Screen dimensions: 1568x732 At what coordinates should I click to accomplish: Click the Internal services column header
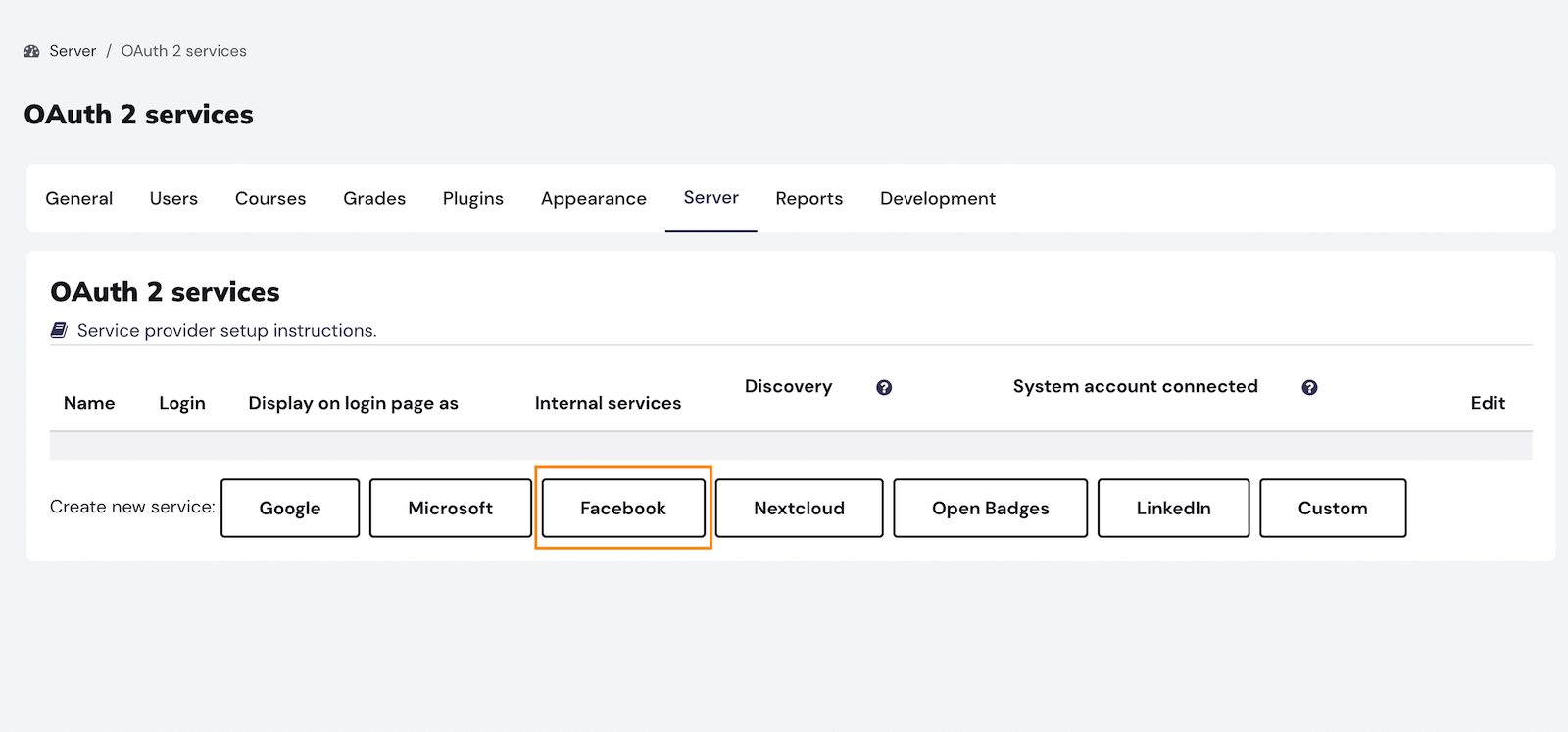click(x=608, y=403)
